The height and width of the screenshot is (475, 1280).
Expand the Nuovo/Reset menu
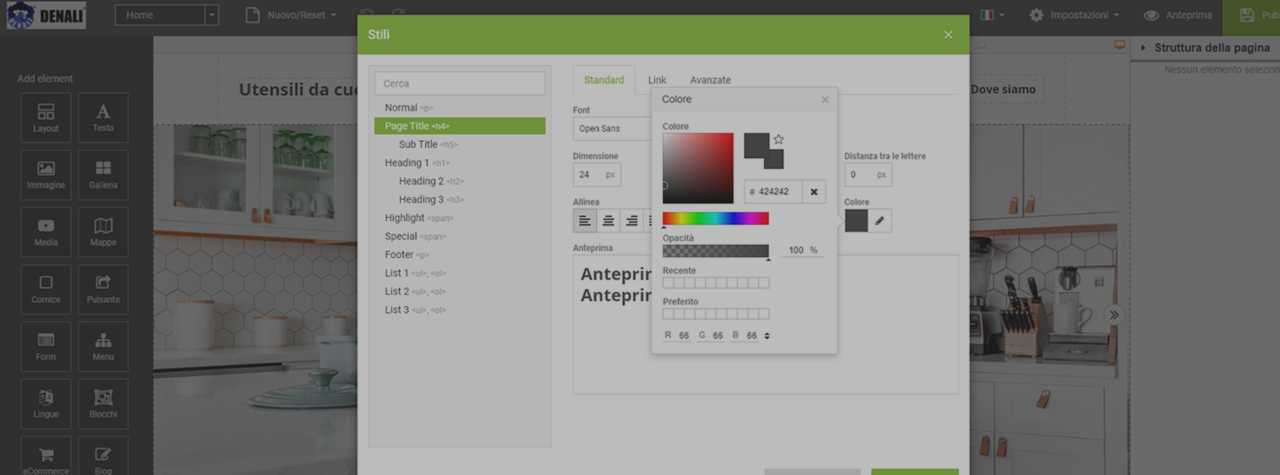[x=291, y=15]
